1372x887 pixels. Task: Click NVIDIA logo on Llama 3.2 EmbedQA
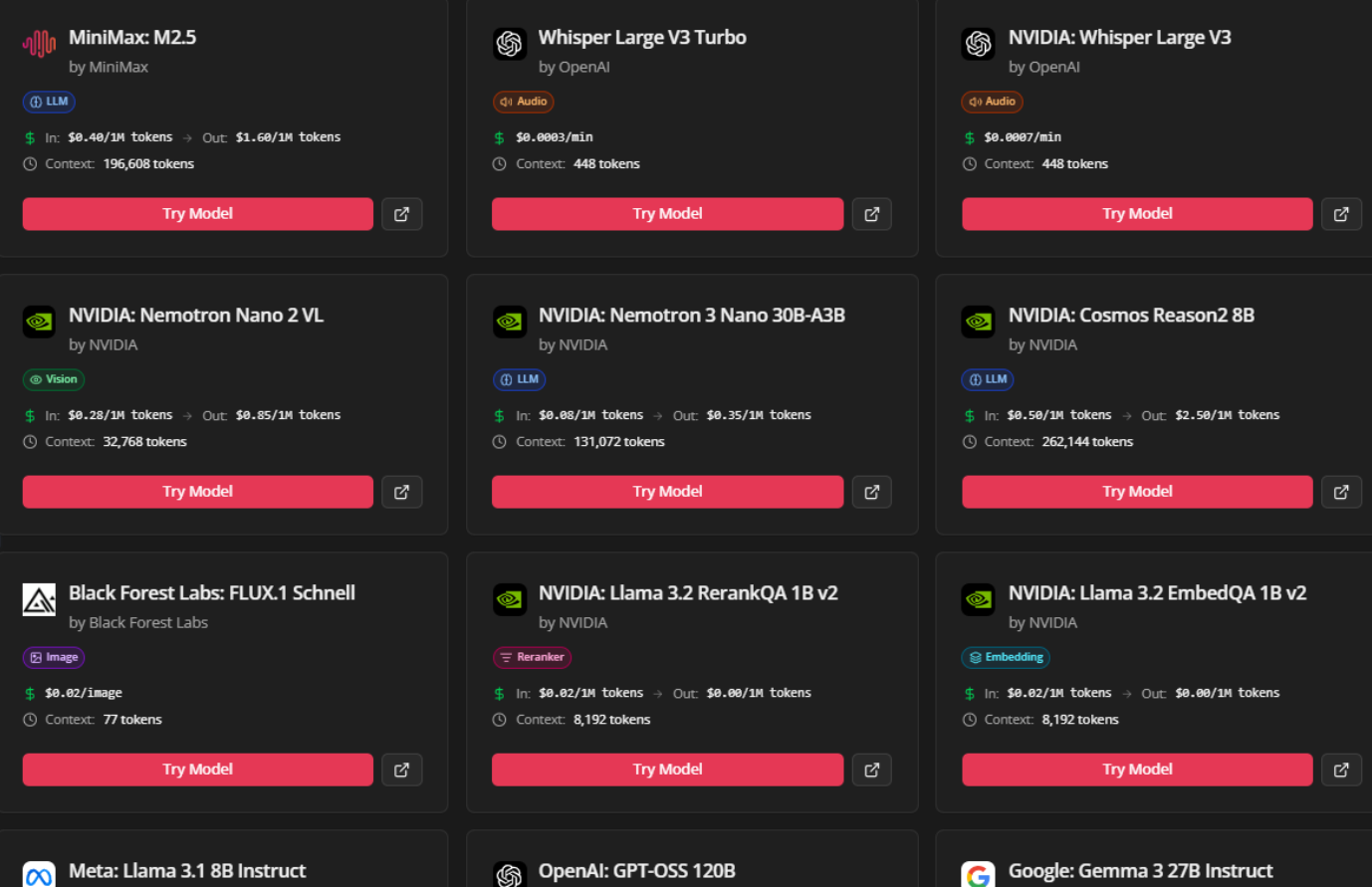[979, 599]
